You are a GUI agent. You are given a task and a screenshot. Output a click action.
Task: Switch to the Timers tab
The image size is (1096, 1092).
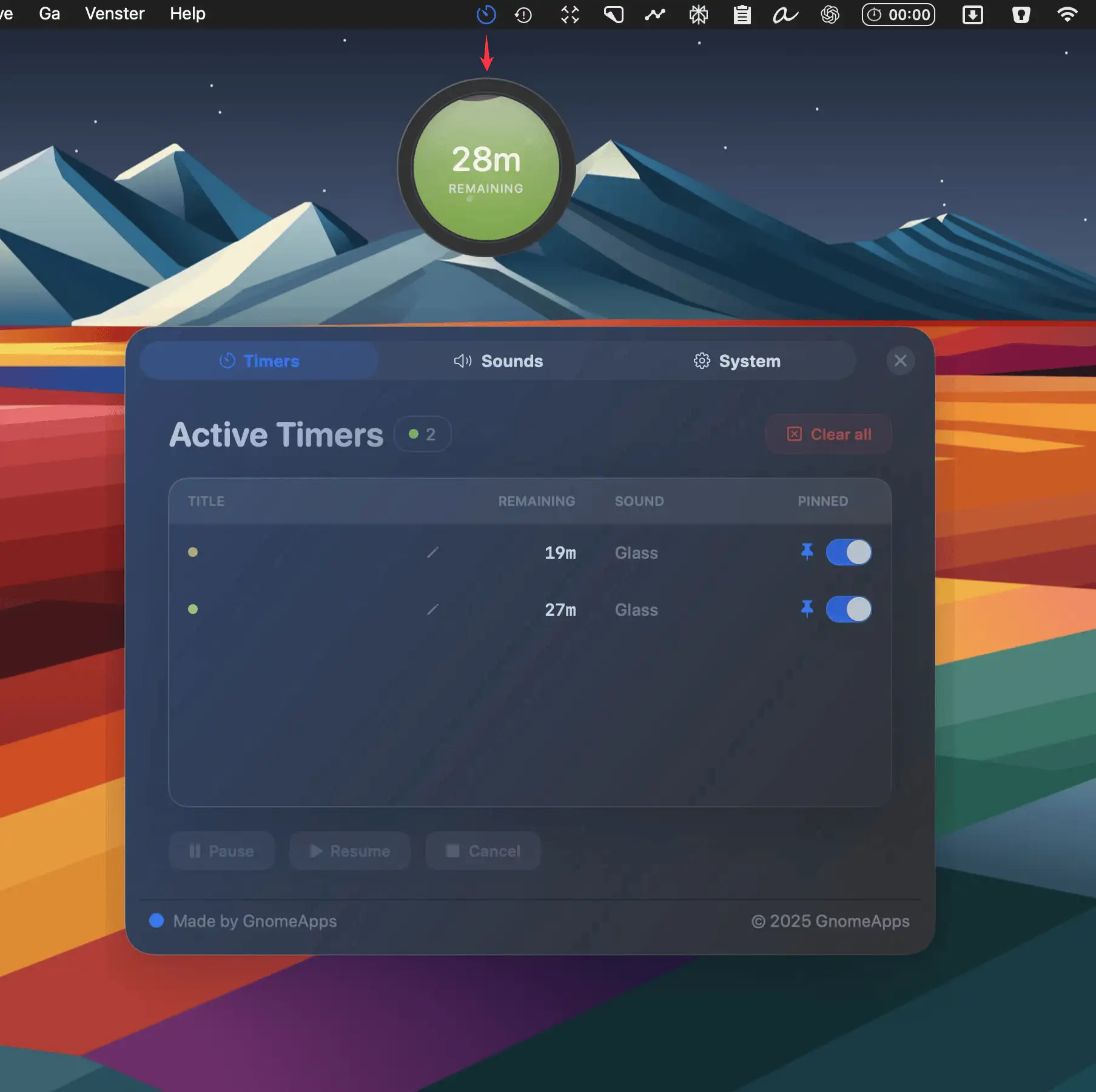point(259,361)
